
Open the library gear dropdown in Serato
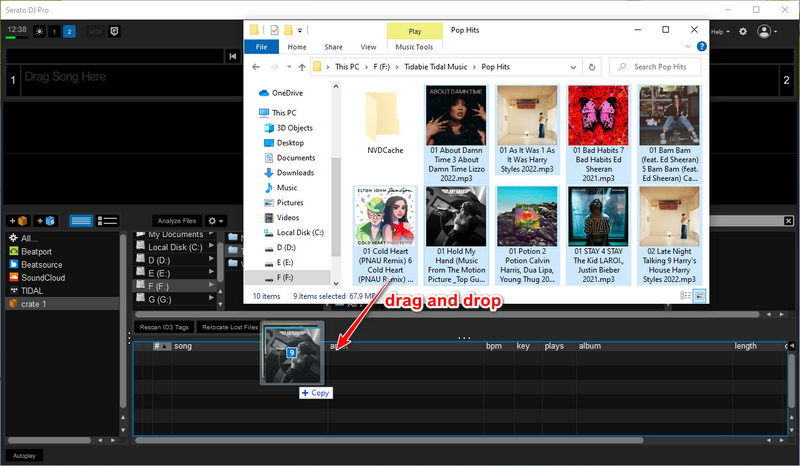point(215,221)
